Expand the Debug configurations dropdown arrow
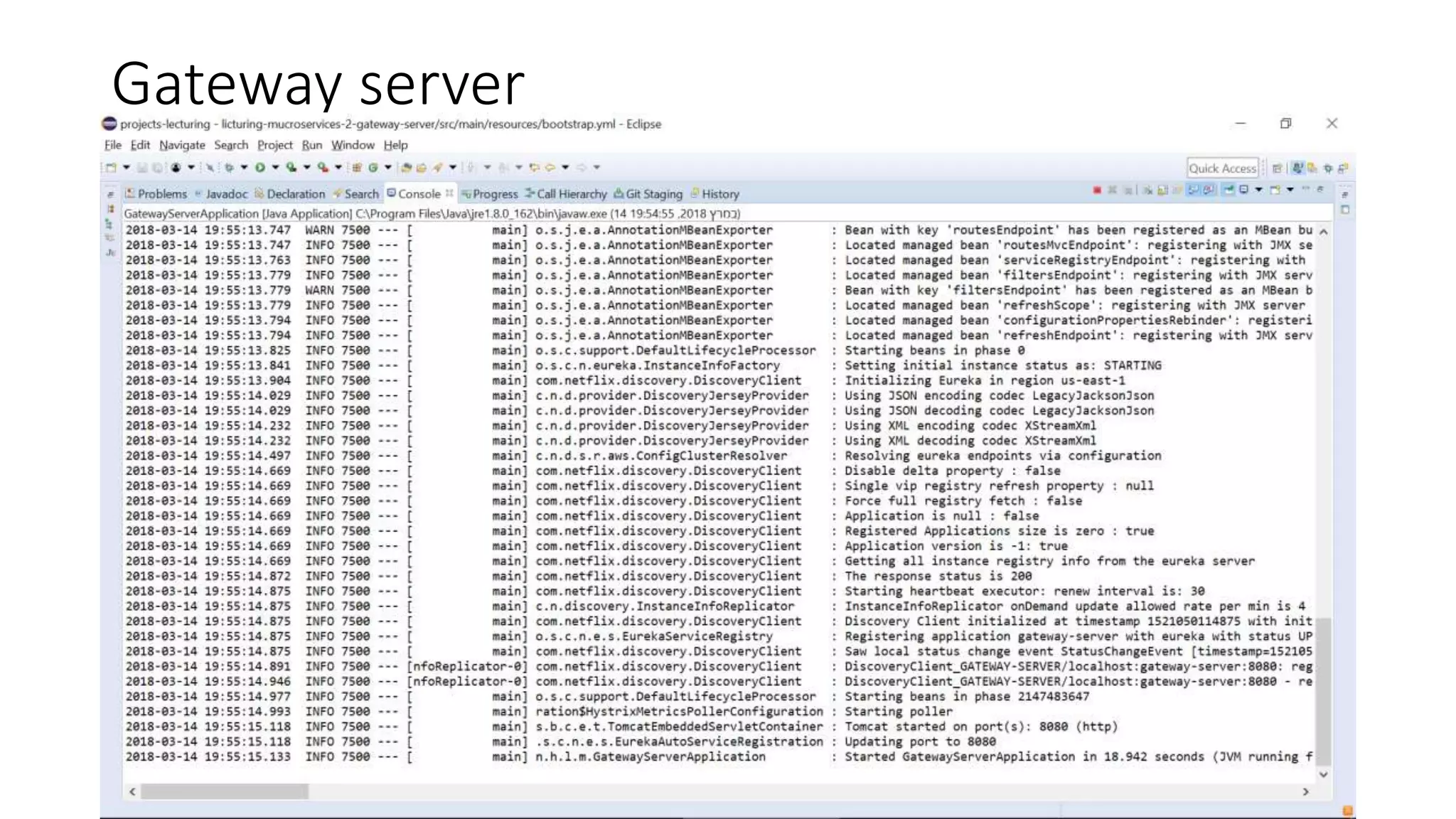Viewport: 1456px width, 819px height. pyautogui.click(x=245, y=168)
